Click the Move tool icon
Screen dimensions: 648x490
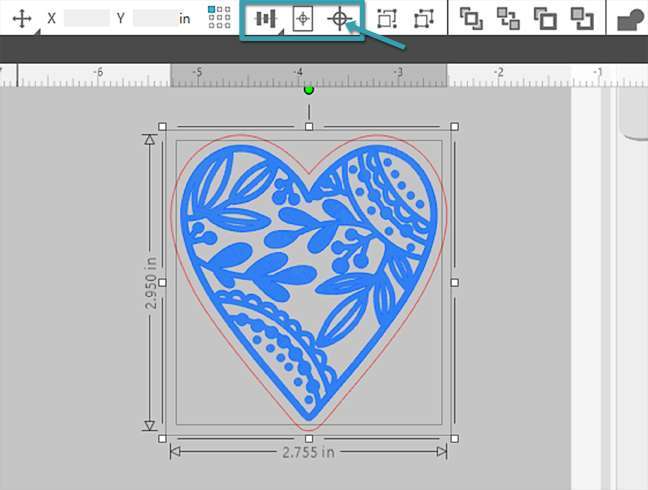pos(22,19)
